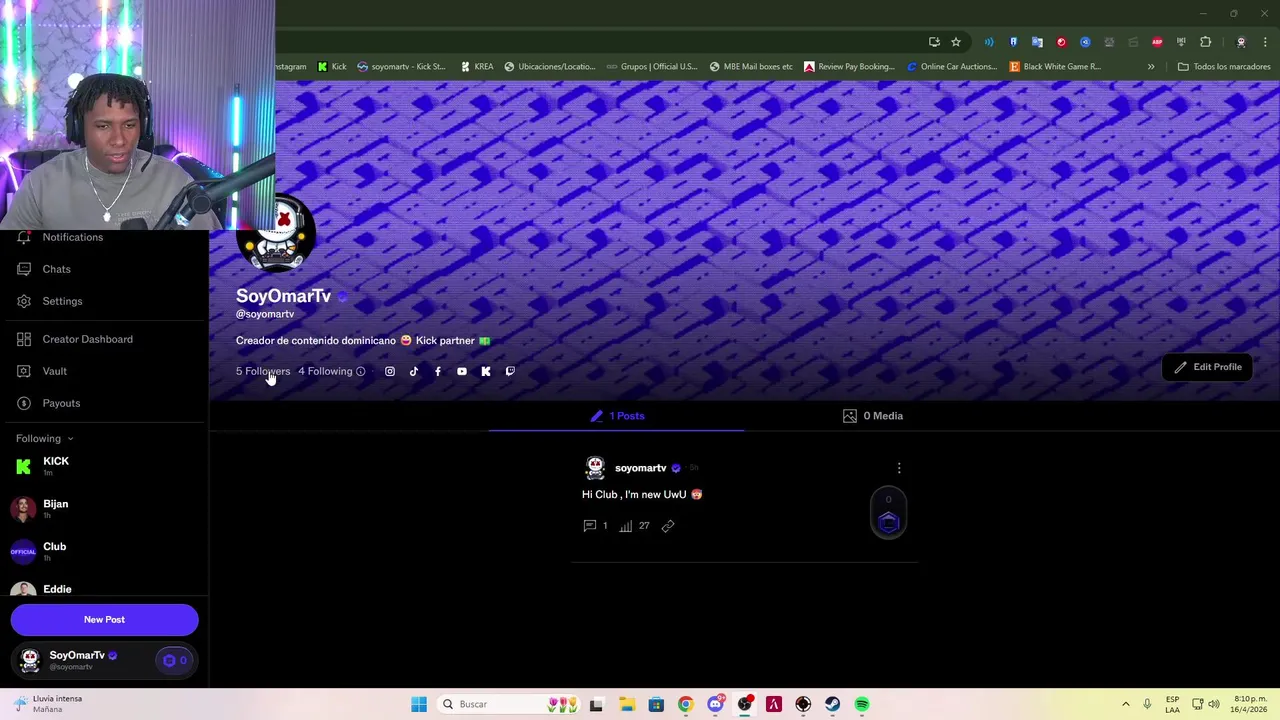1280x720 pixels.
Task: Show more bookmarks with the chevron
Action: coord(1151,67)
